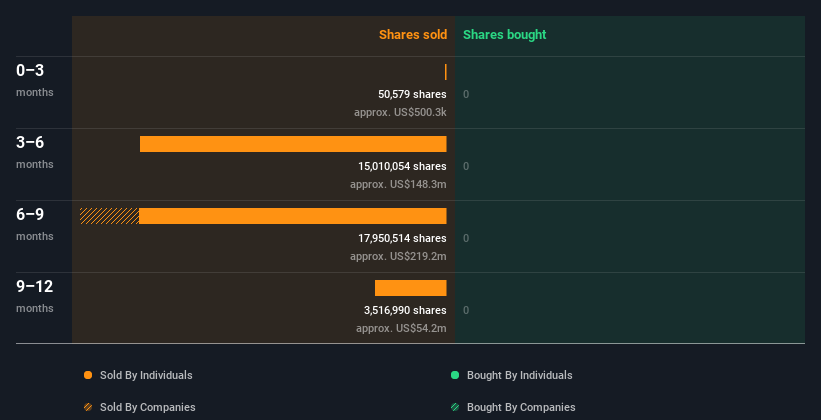Click approx. US$54.2m value text
821x420 pixels.
(400, 328)
